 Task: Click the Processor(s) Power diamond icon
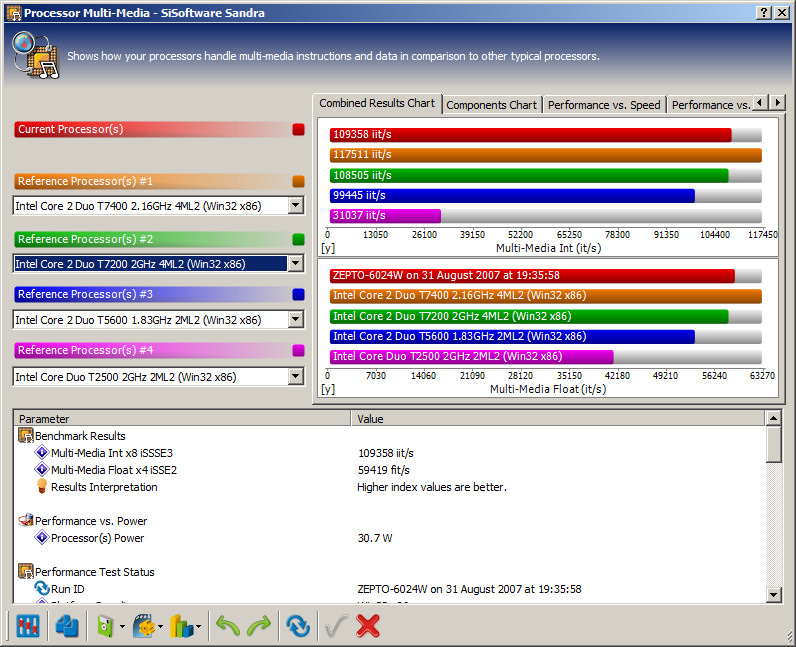42,537
